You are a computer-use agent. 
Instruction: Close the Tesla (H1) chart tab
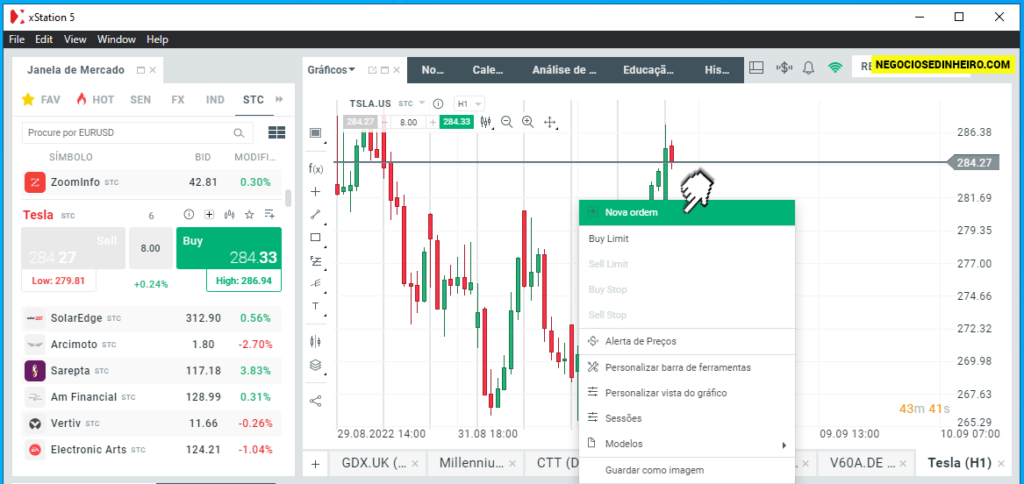(x=1000, y=464)
